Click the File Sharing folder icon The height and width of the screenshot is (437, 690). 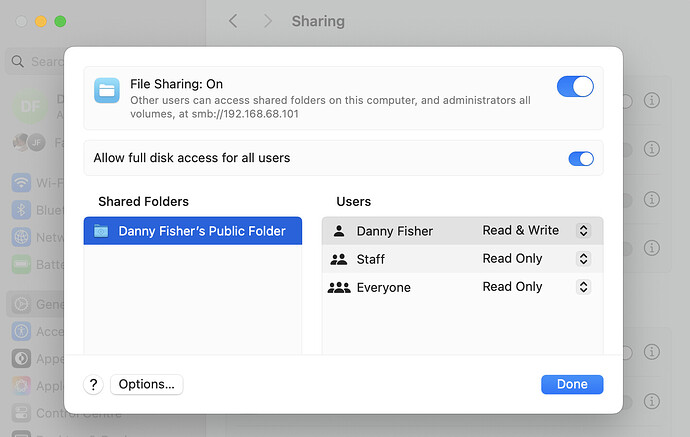click(106, 90)
